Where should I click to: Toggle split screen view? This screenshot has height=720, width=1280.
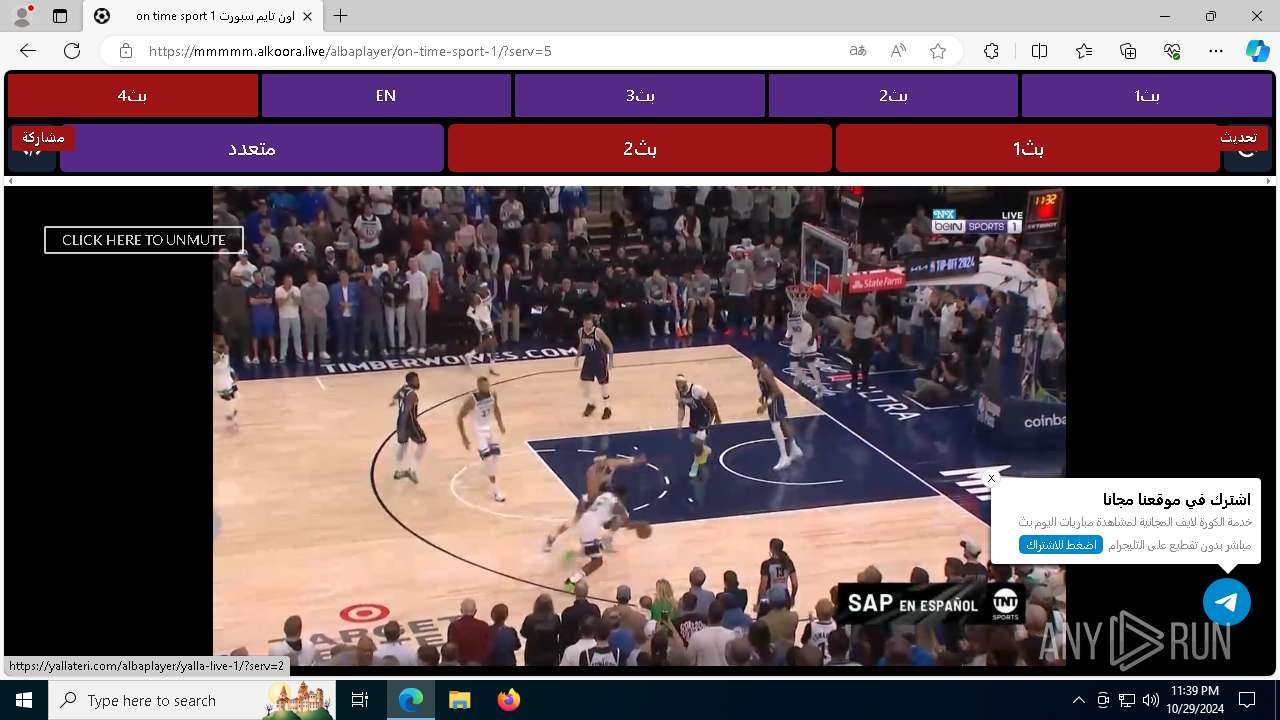point(1039,51)
